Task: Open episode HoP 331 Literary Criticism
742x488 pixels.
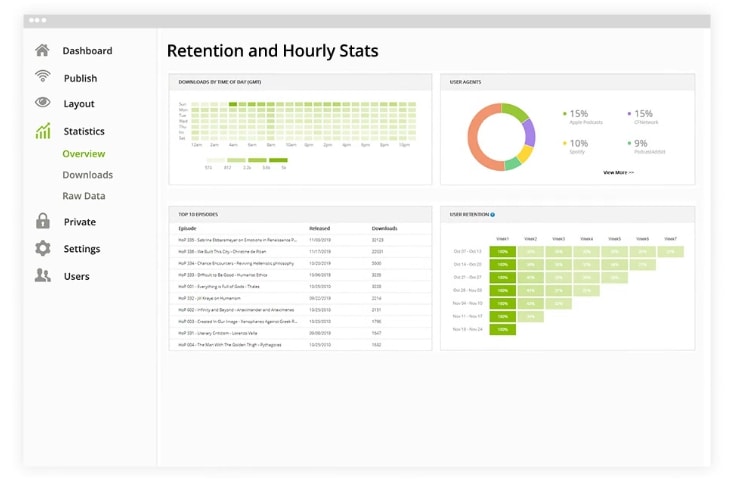Action: pos(300,333)
